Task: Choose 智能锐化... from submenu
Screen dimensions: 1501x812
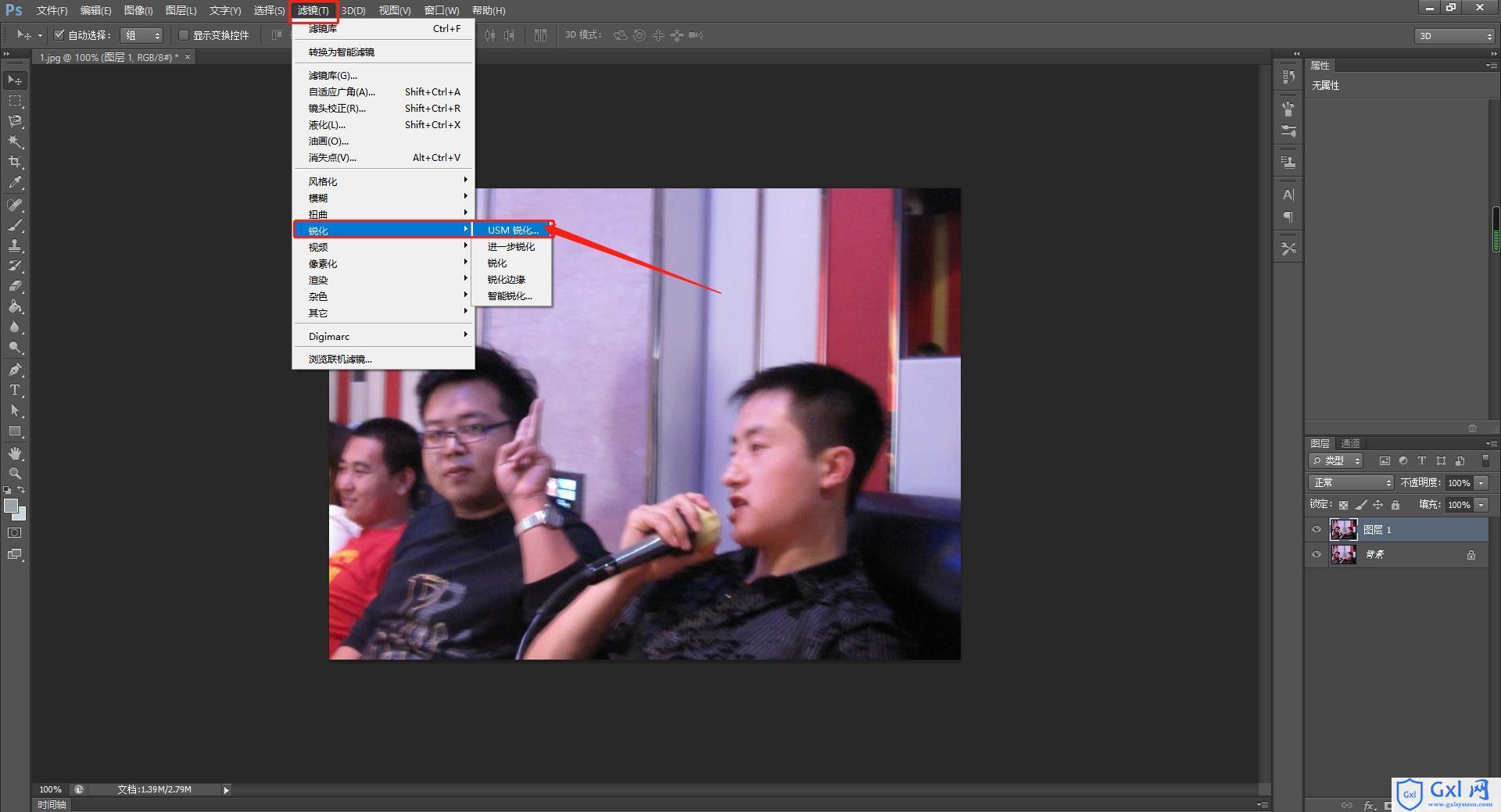Action: pyautogui.click(x=513, y=295)
